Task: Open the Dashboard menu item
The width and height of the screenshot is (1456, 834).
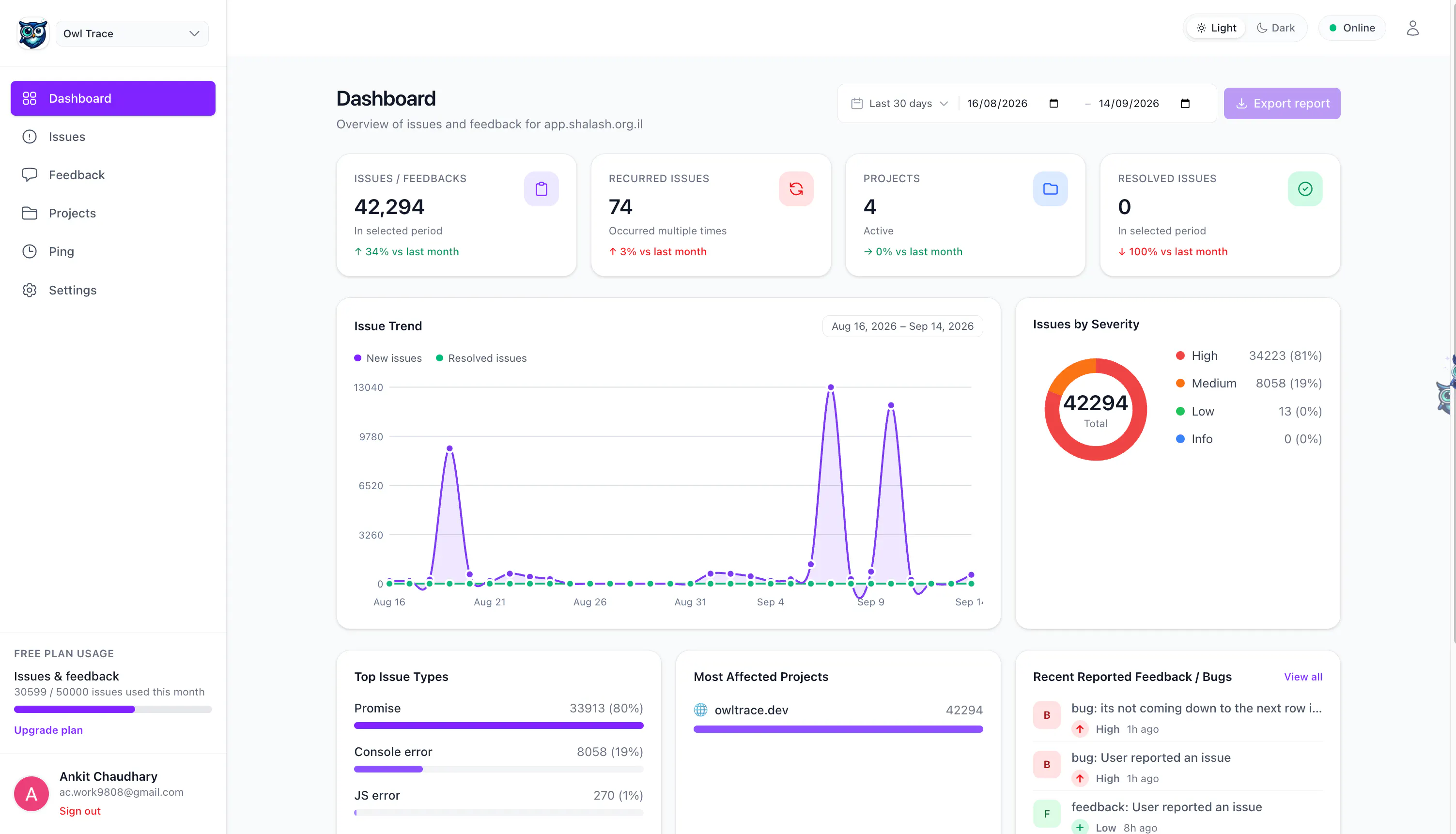Action: pyautogui.click(x=113, y=98)
